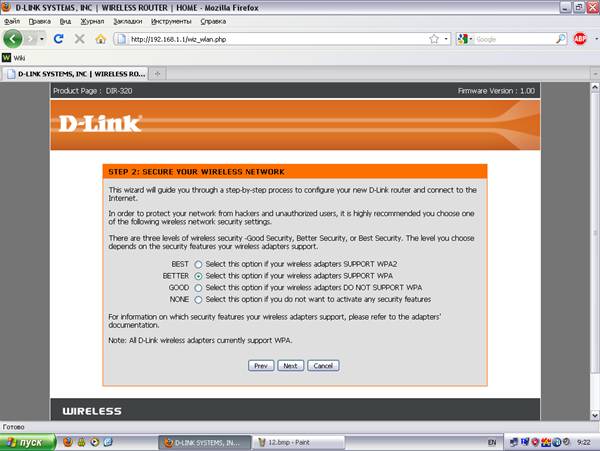Select BEST security radio button (WPA2)
This screenshot has width=600, height=451.
pyautogui.click(x=198, y=264)
